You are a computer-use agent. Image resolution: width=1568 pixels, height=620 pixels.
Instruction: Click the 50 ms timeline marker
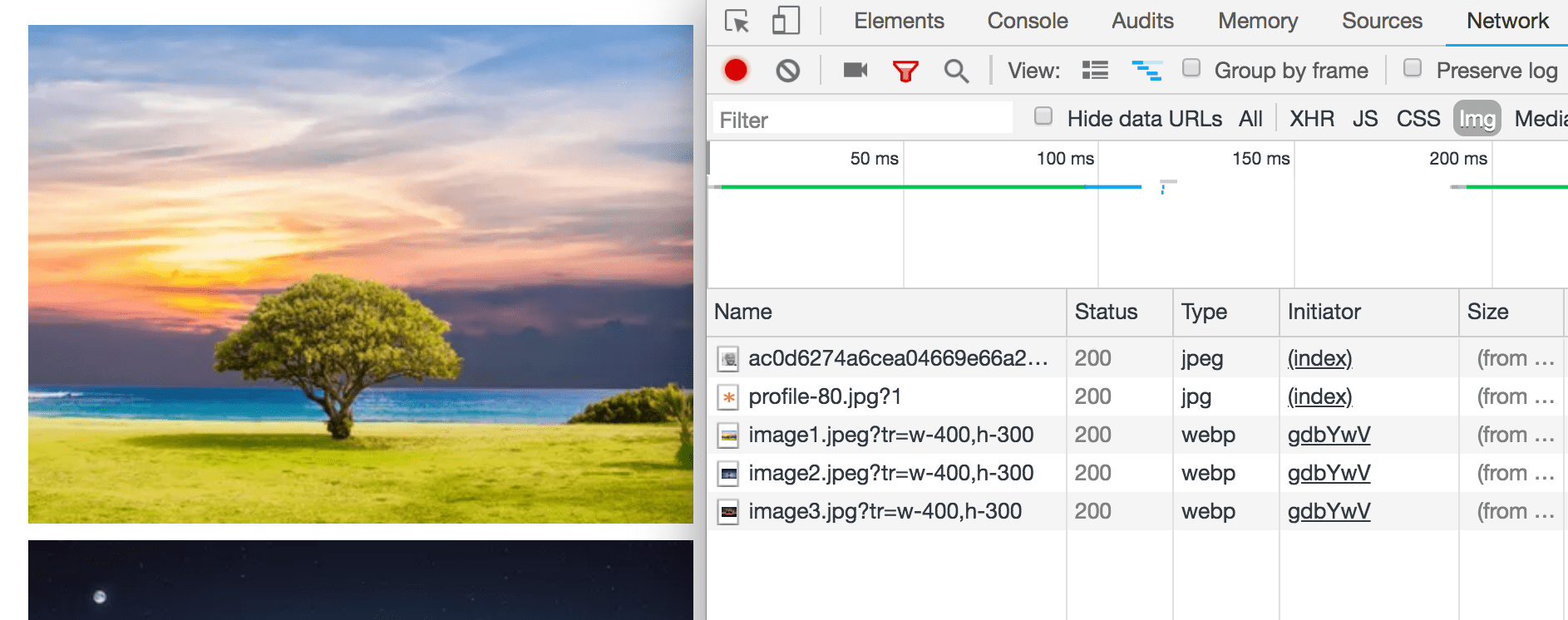[875, 159]
